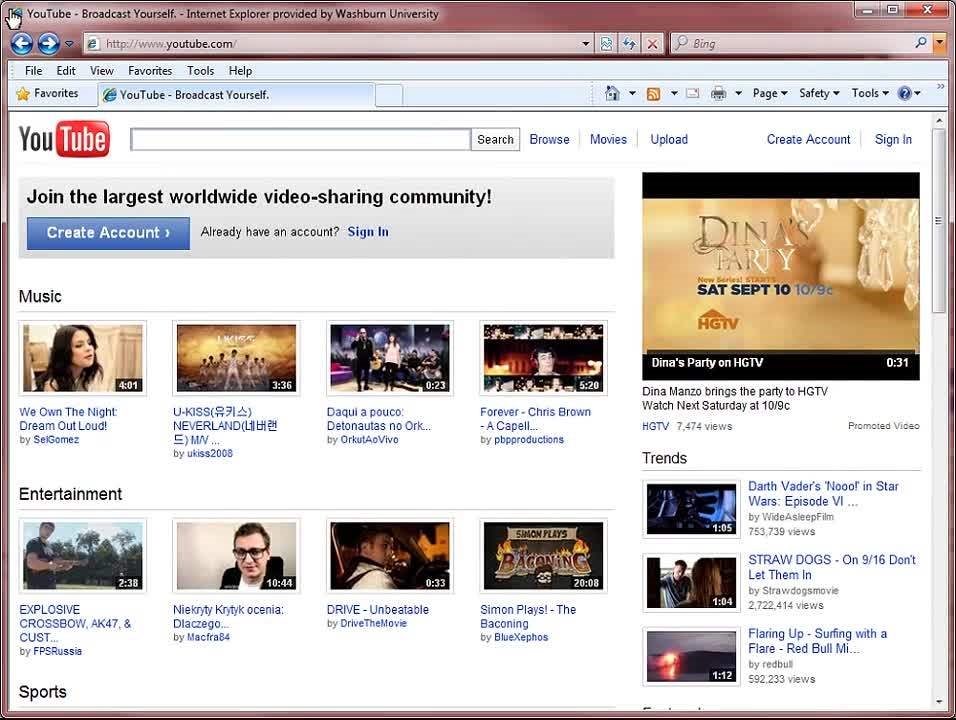Viewport: 956px width, 720px height.
Task: Click the Stop loading X icon
Action: (652, 44)
